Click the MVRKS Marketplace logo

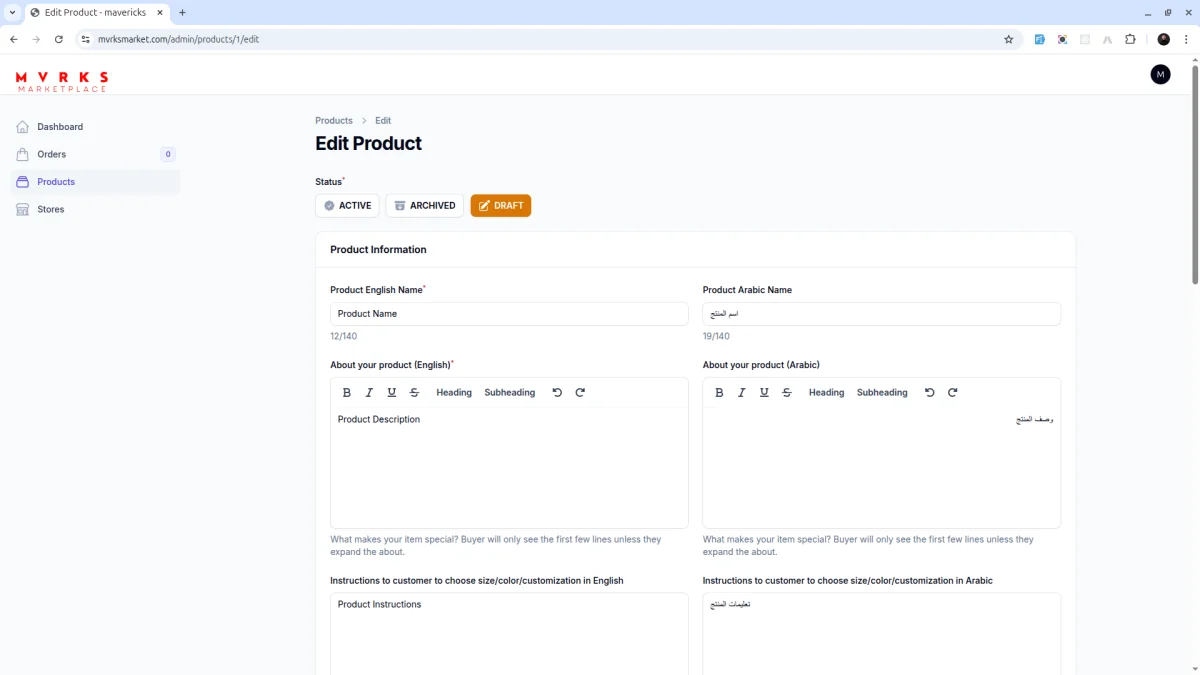click(62, 81)
